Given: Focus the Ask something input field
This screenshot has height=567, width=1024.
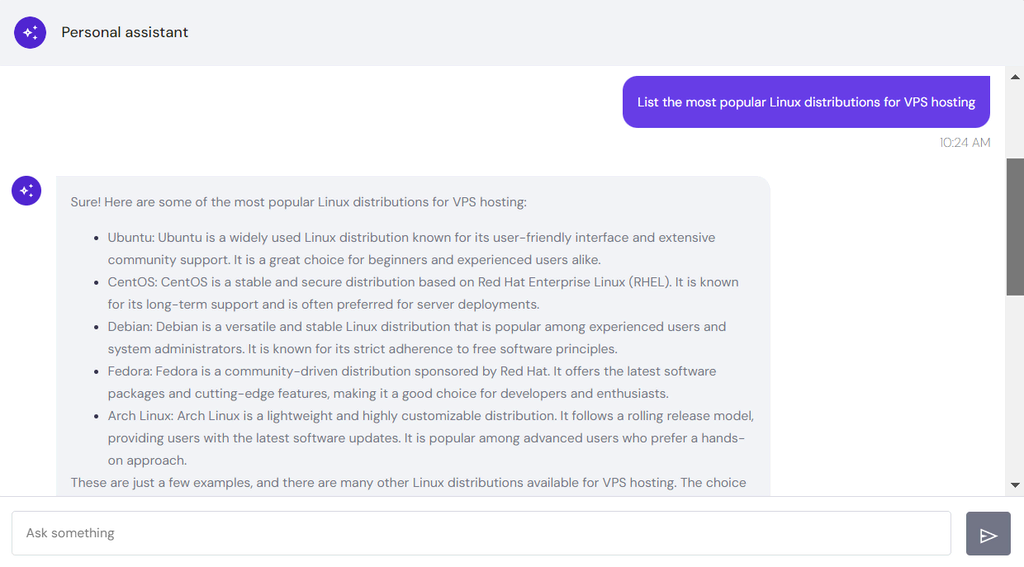Looking at the screenshot, I should tap(481, 534).
